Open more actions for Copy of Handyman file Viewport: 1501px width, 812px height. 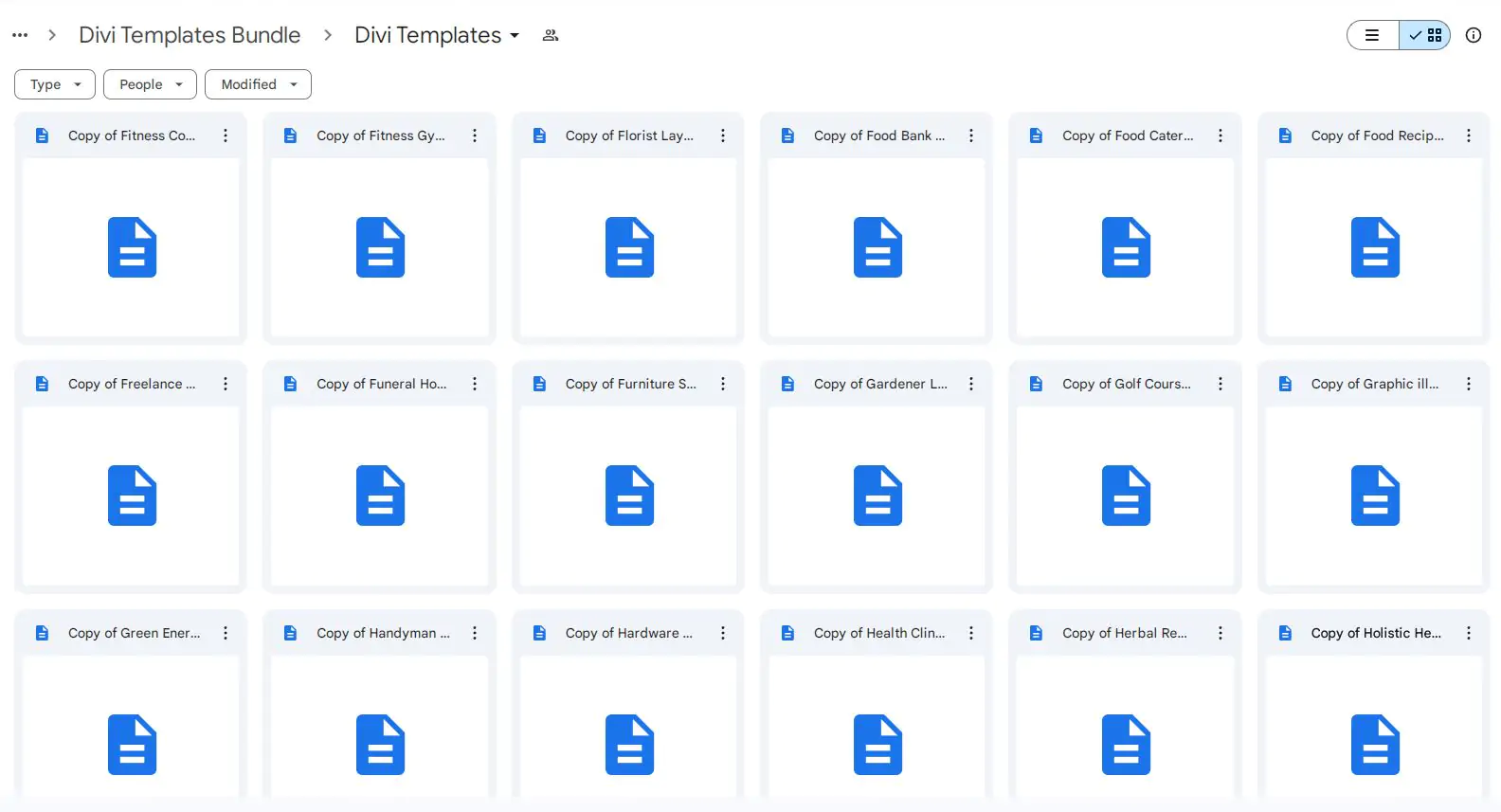coord(475,633)
